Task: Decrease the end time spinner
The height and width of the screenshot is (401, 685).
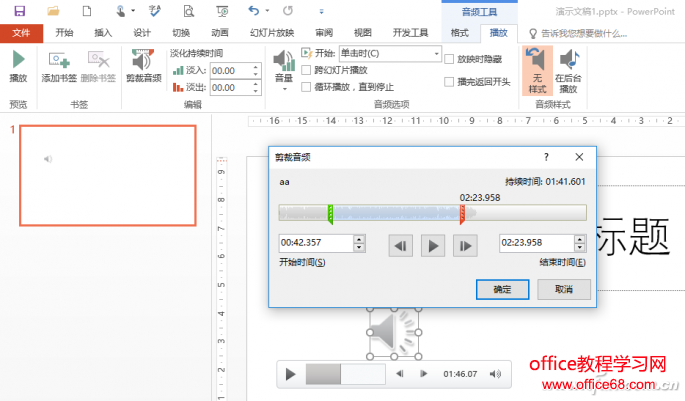Action: tap(580, 247)
